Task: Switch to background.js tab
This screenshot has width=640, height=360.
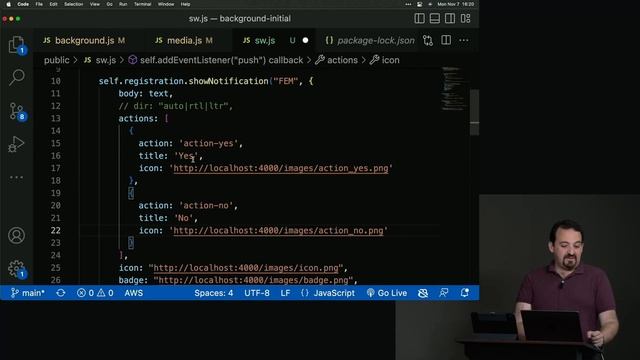Action: pos(84,40)
